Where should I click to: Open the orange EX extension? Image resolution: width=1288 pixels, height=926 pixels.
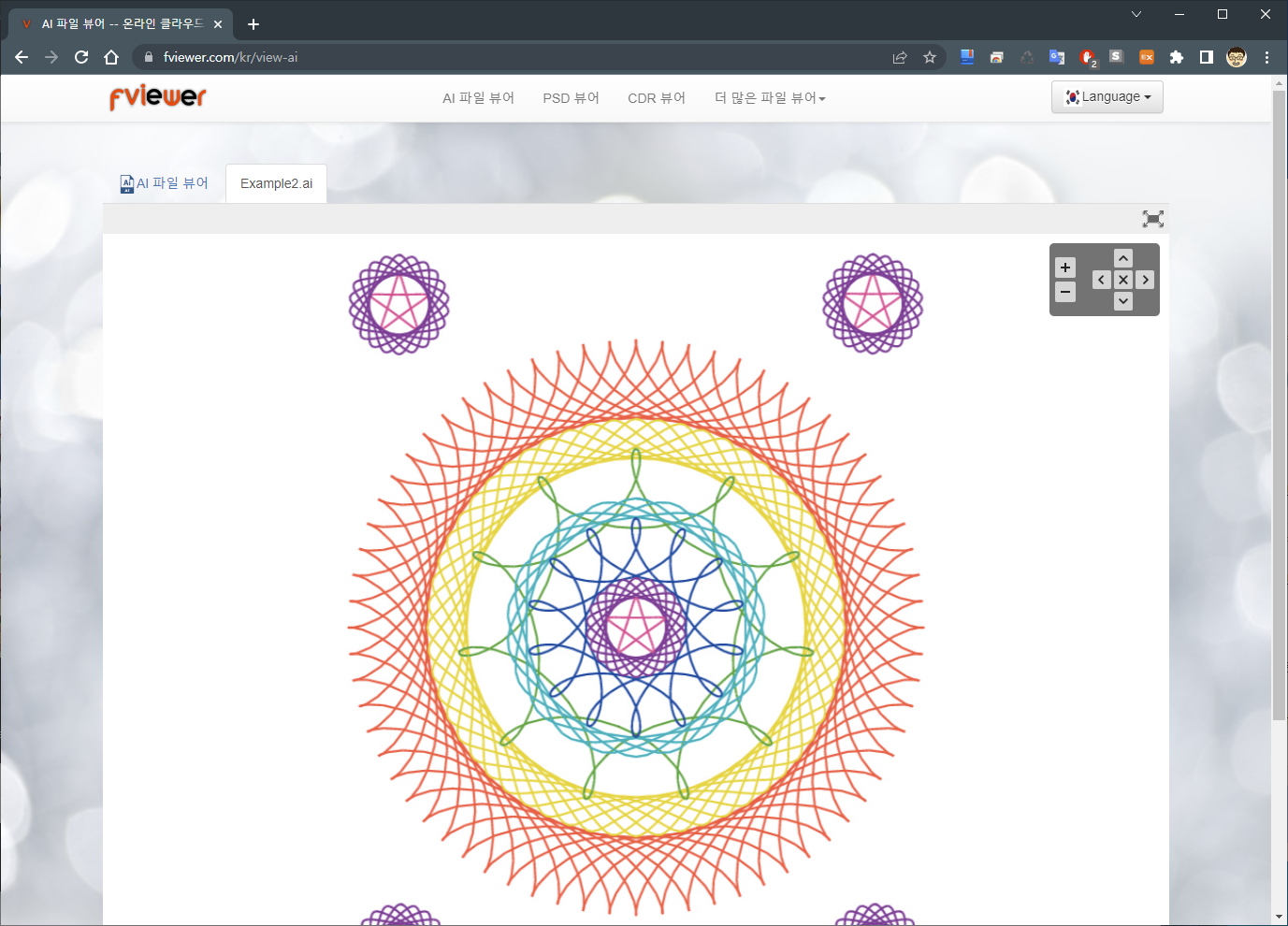click(1147, 57)
